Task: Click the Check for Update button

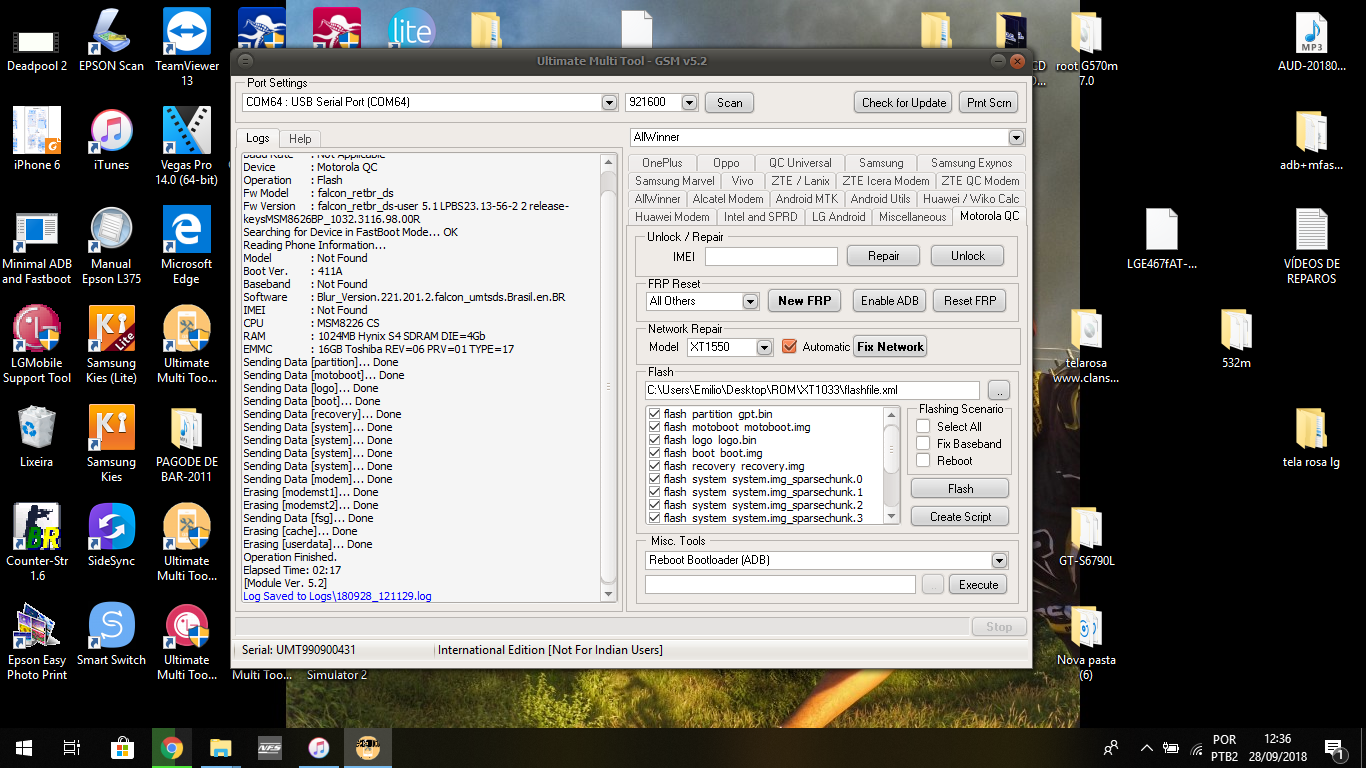Action: [x=904, y=102]
